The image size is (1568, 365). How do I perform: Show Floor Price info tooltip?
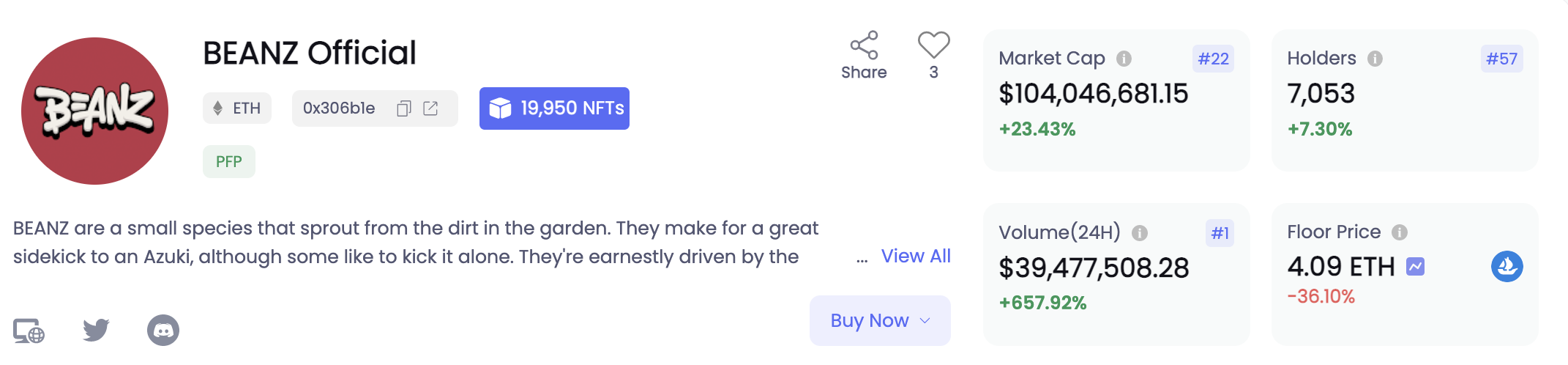point(1399,232)
